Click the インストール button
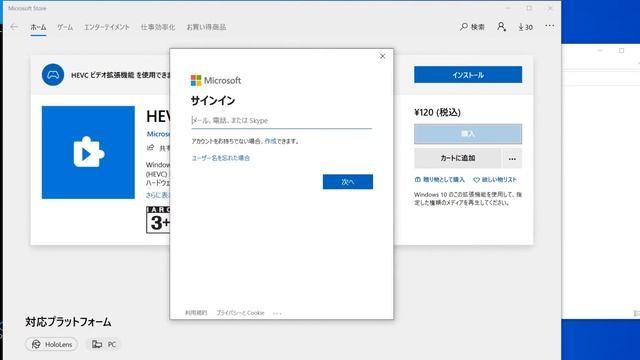The image size is (640, 360). coord(468,75)
